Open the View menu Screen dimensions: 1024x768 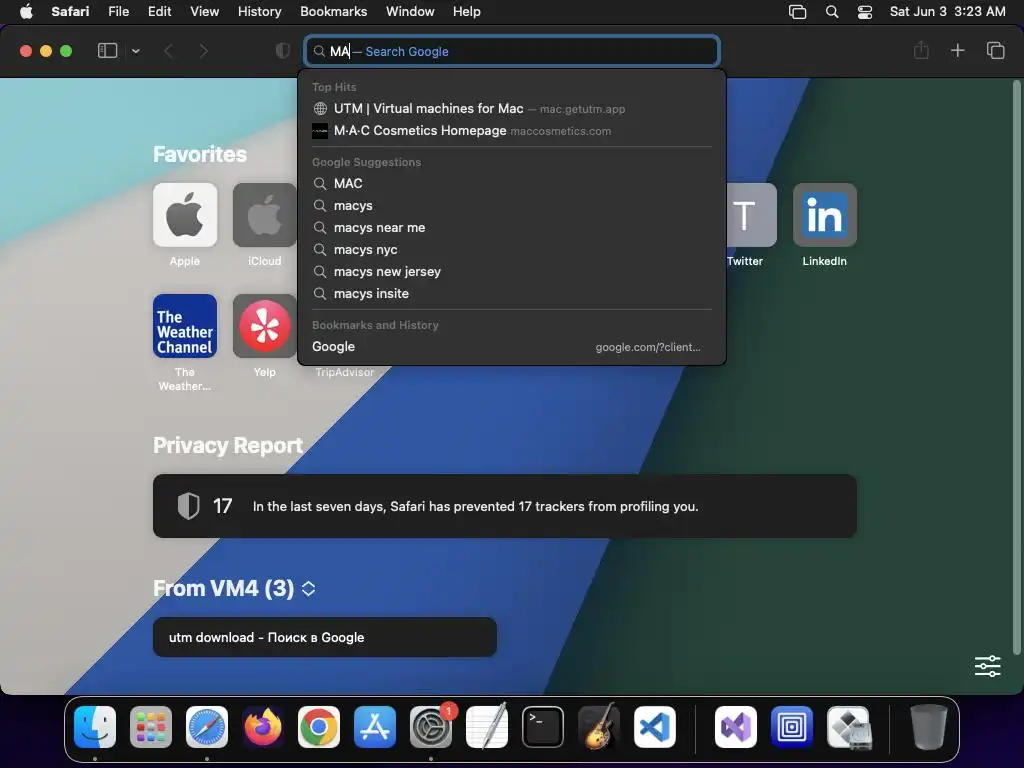(204, 11)
